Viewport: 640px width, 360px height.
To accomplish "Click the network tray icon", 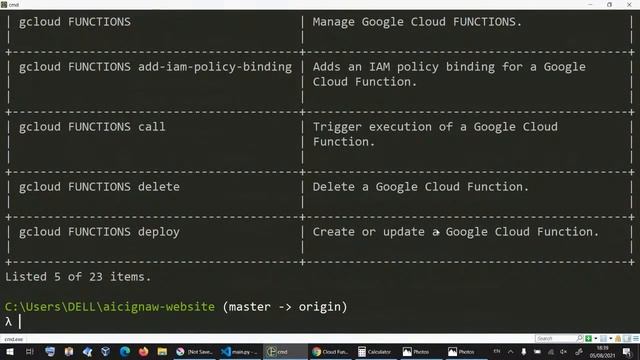I will tap(551, 351).
